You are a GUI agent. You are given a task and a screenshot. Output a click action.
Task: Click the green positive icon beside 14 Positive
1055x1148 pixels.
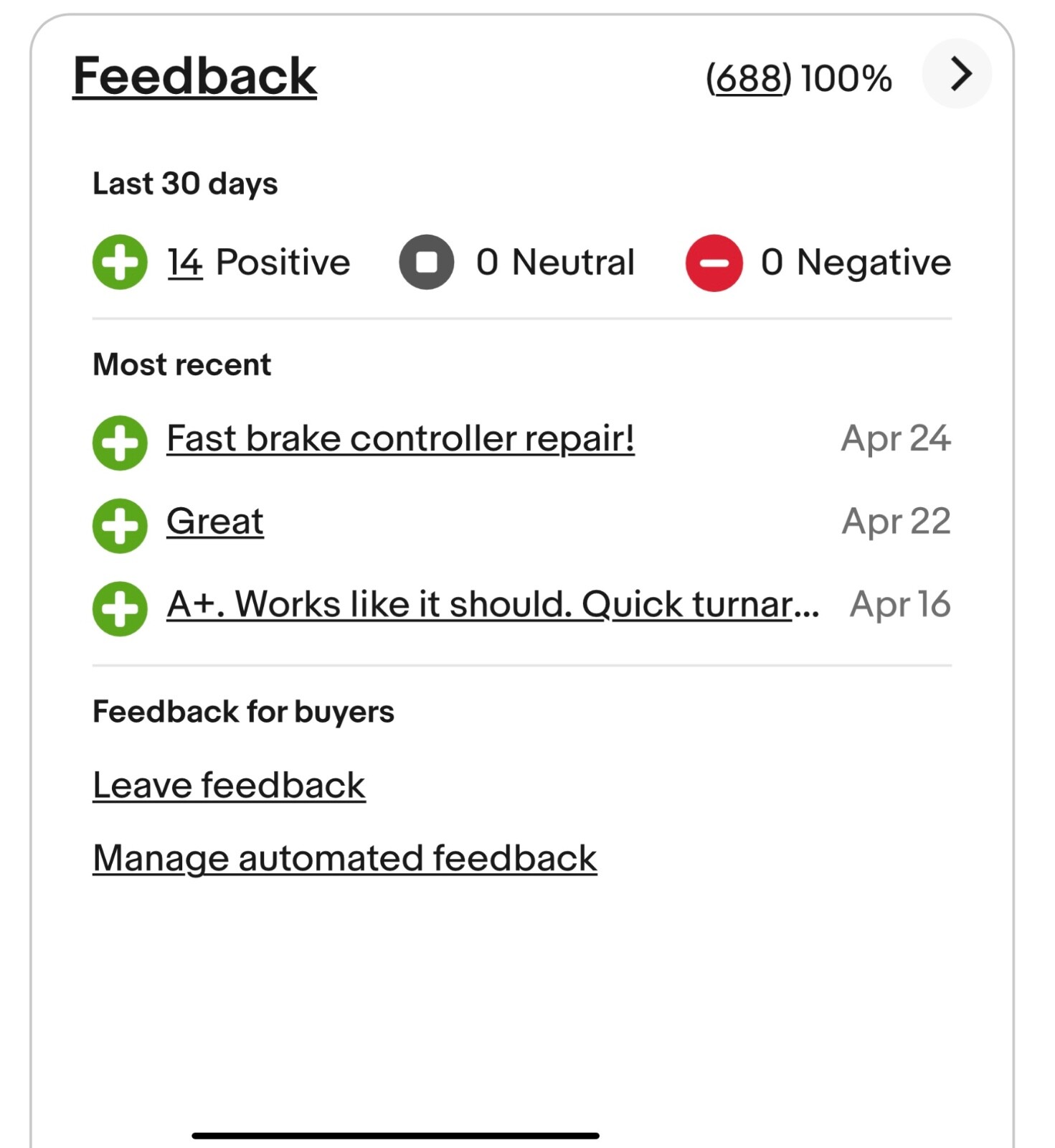pos(120,262)
